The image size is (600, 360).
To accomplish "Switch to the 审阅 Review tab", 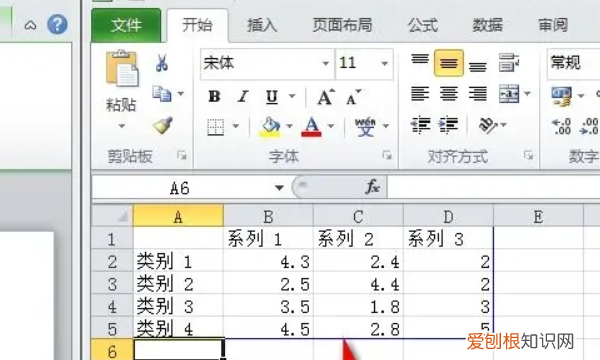I will click(553, 25).
